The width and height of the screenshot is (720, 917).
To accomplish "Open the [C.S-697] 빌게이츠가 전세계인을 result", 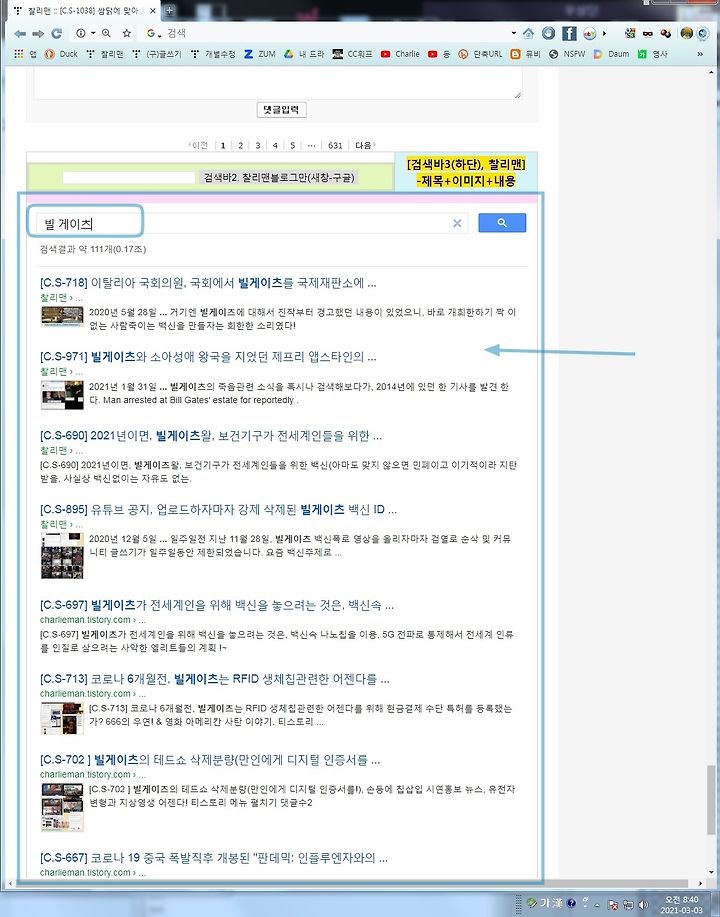I will pos(217,605).
